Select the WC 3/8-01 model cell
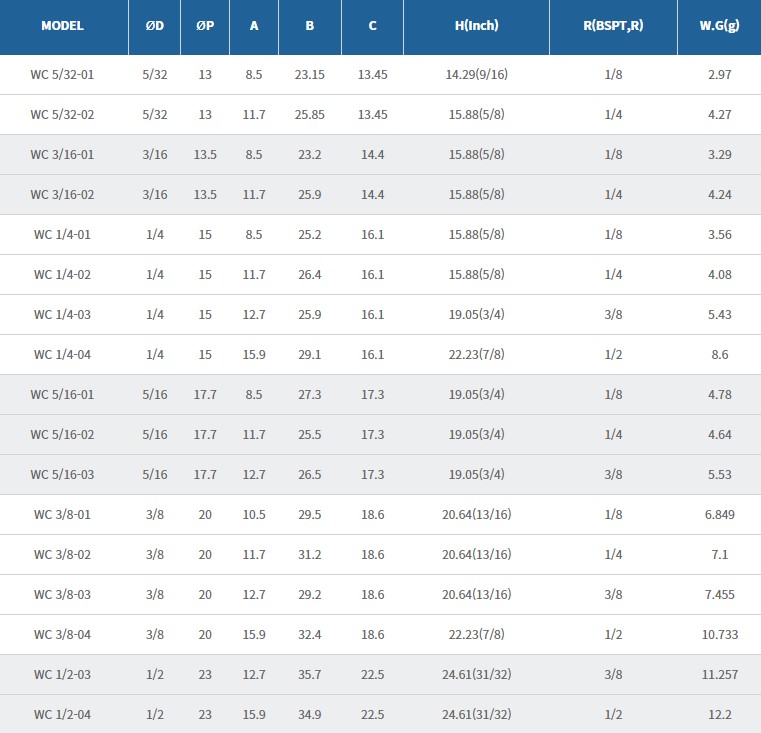This screenshot has width=761, height=733. click(62, 514)
